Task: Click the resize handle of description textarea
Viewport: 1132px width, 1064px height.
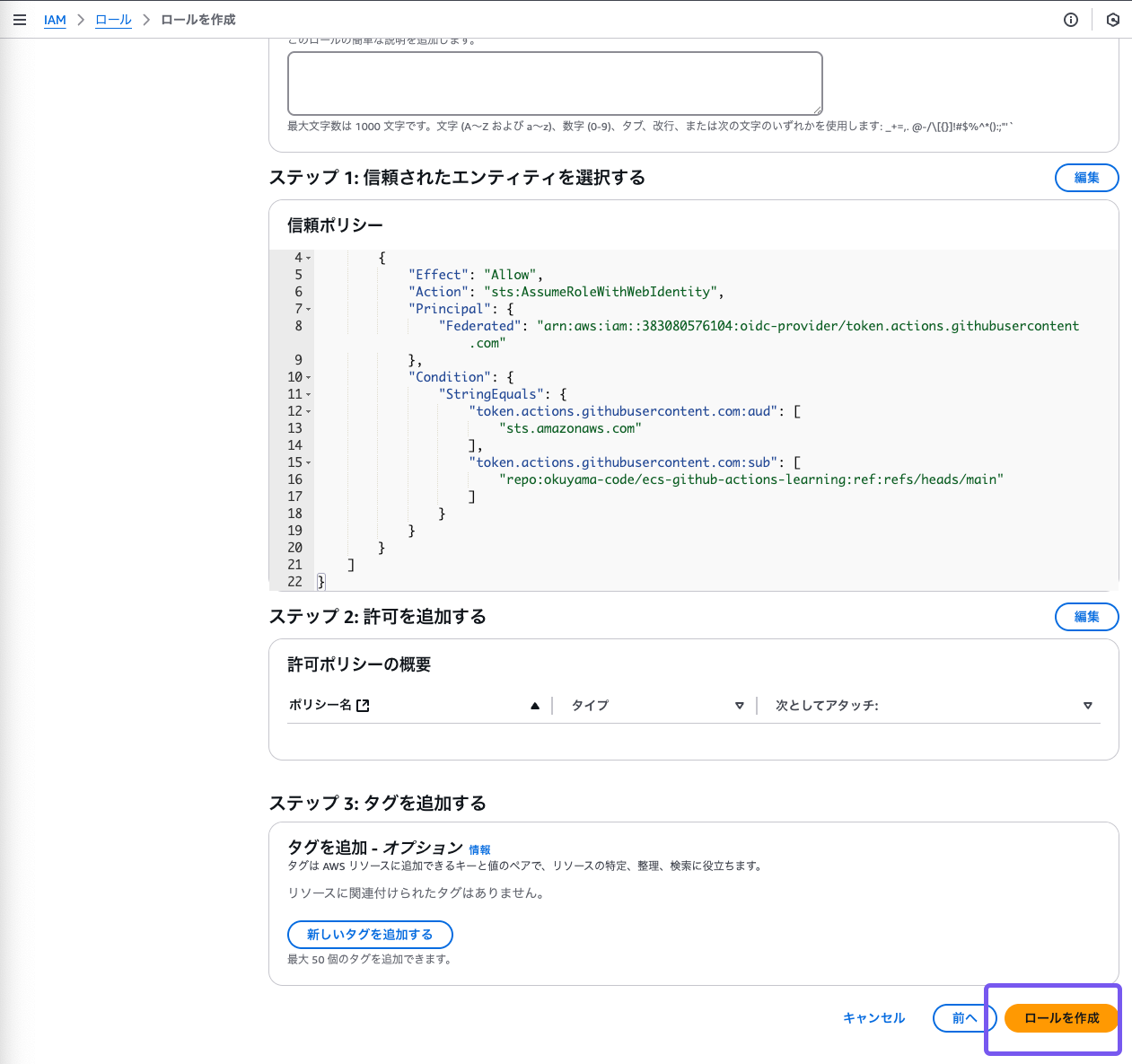Action: pos(817,110)
